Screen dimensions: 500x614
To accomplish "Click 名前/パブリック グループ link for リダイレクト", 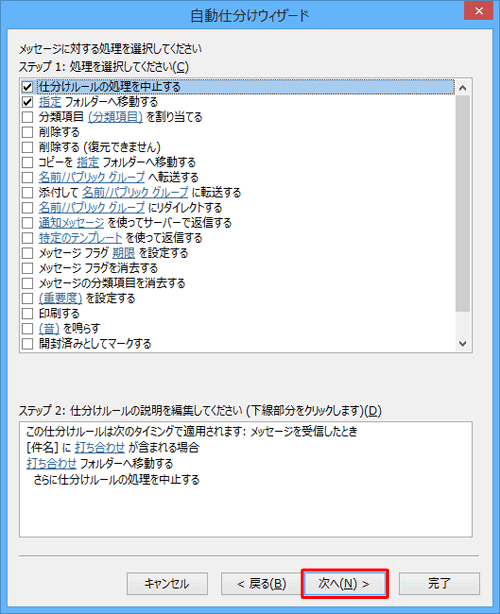I will click(92, 207).
